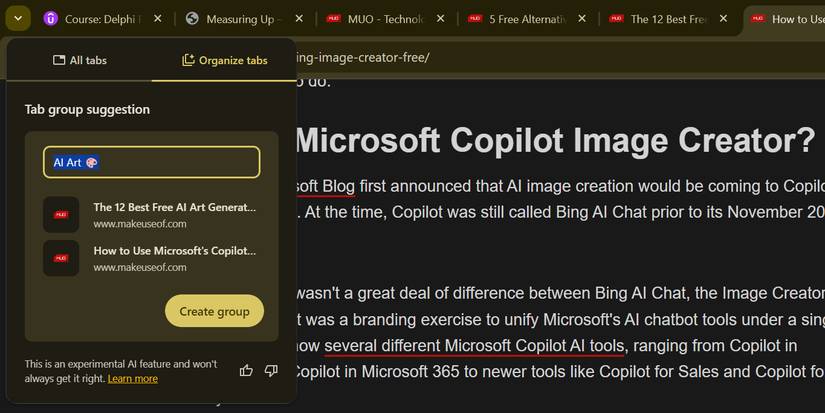Click the tab search dropdown arrow

tap(19, 19)
